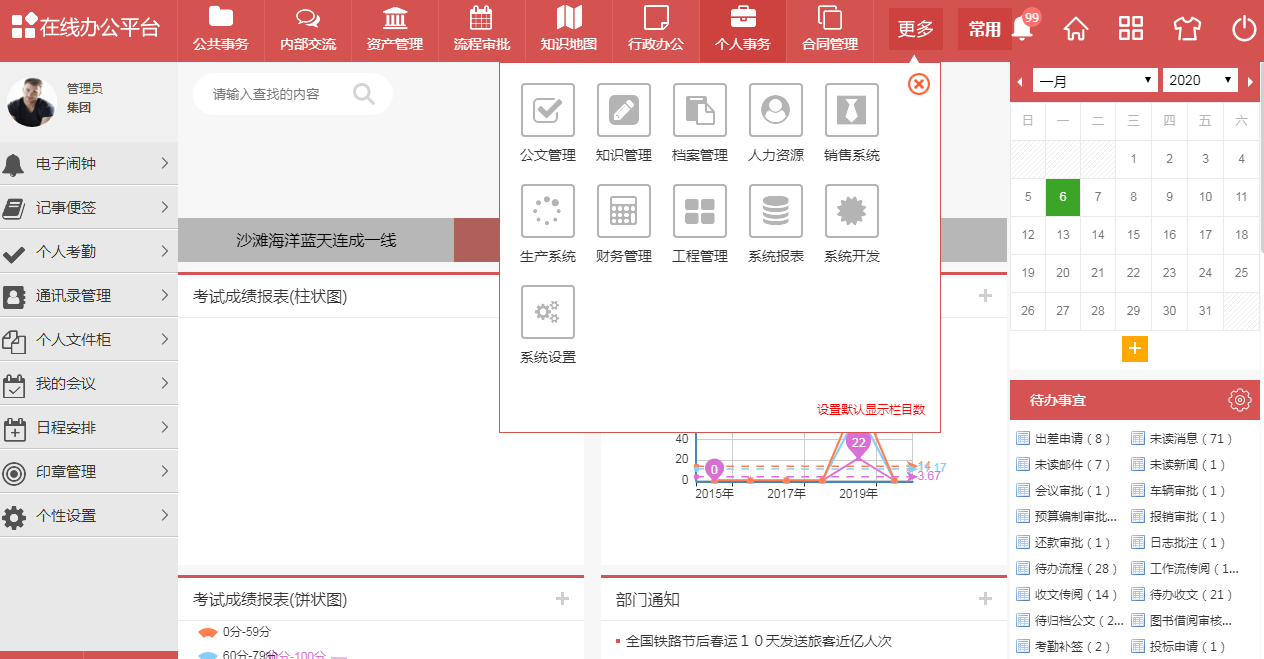Open the year dropdown showing 2020
1264x659 pixels.
point(1199,80)
